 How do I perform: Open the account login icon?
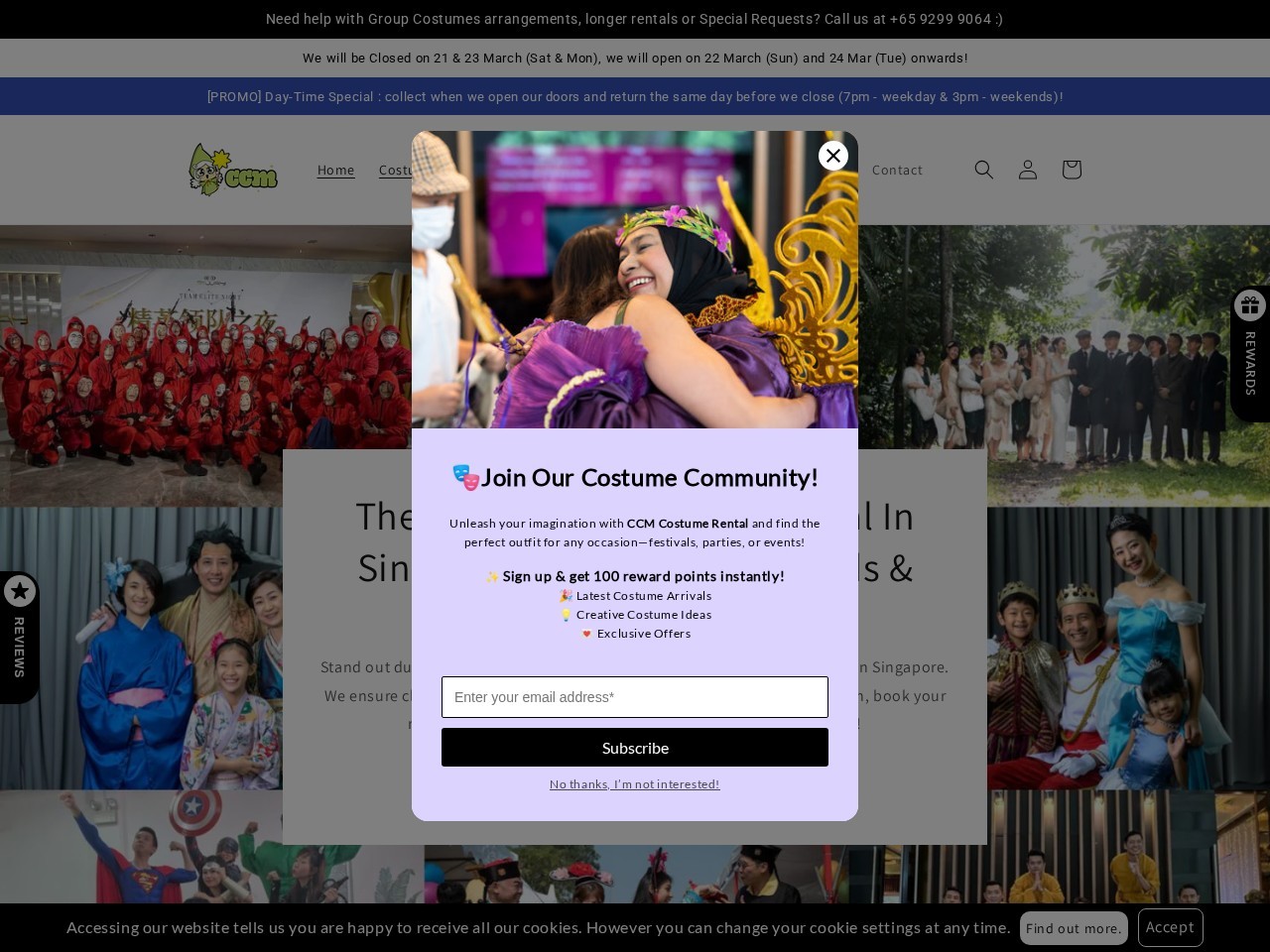coord(1027,170)
